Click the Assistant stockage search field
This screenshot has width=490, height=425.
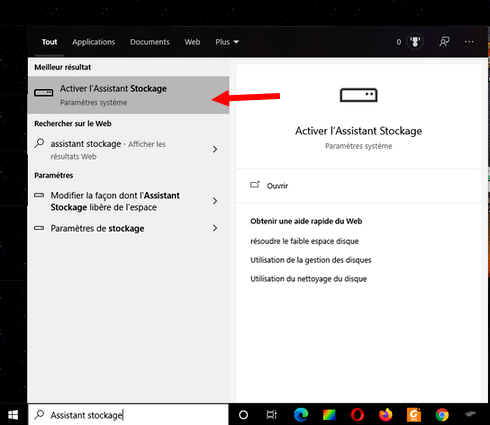point(128,415)
